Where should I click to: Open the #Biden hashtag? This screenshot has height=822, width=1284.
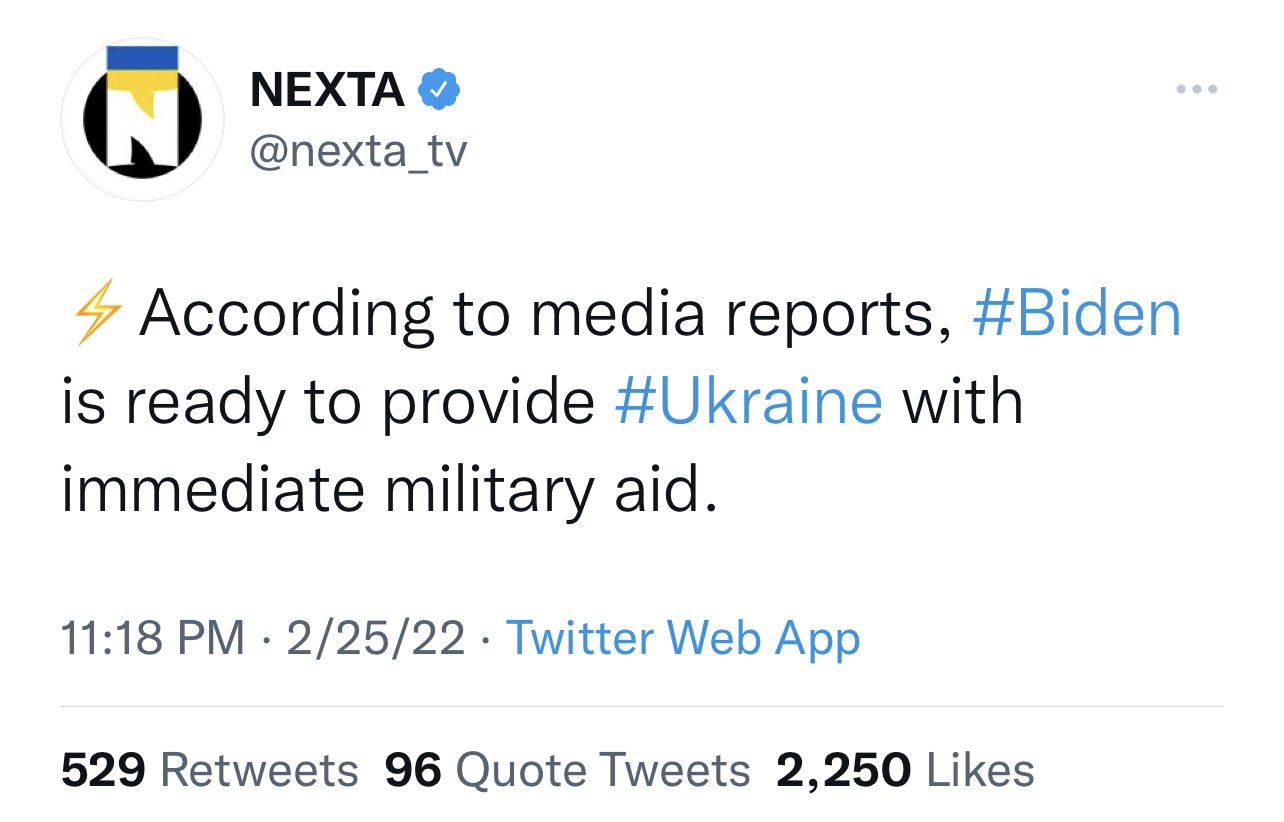tap(1076, 314)
